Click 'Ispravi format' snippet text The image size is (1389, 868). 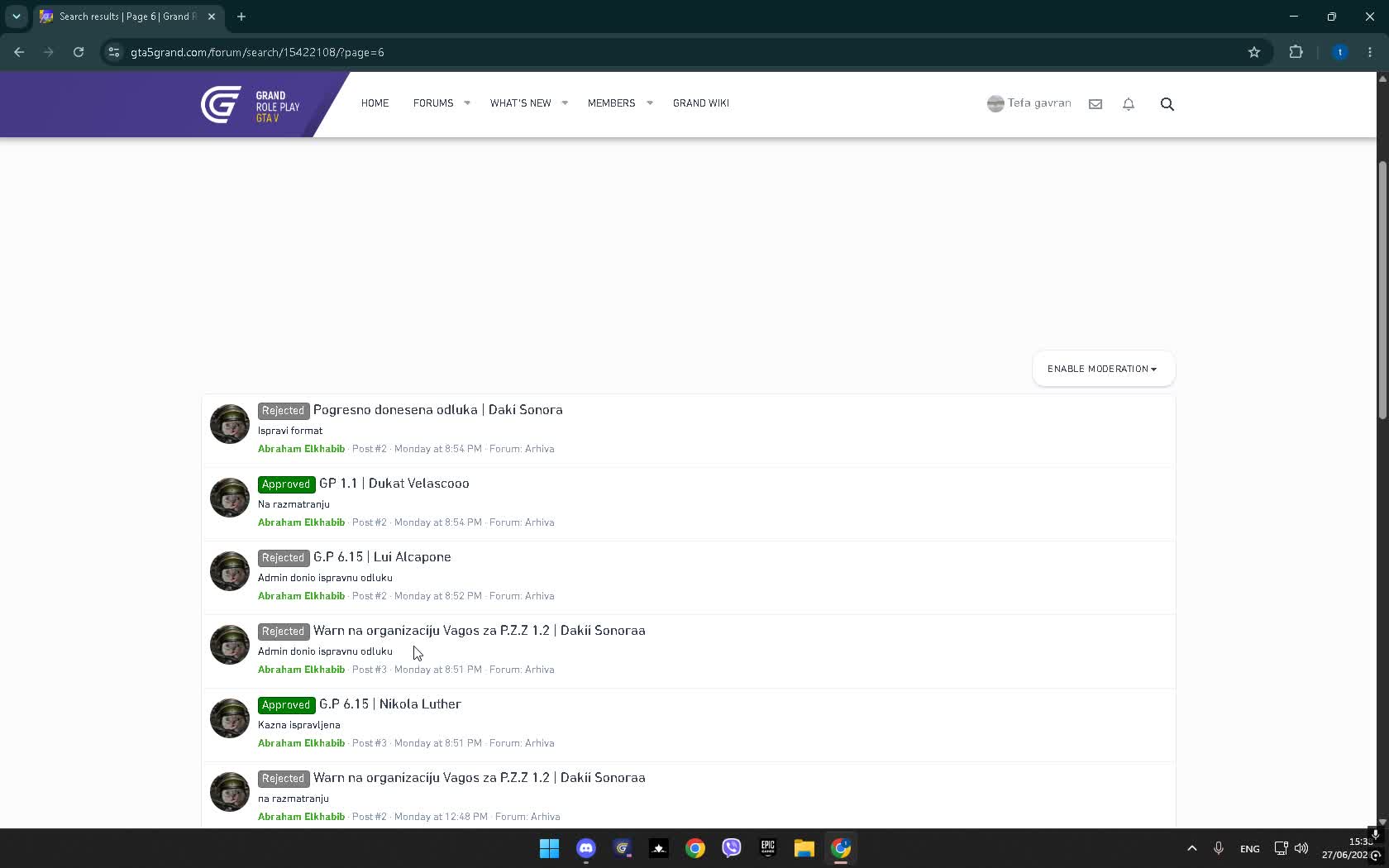pyautogui.click(x=290, y=431)
